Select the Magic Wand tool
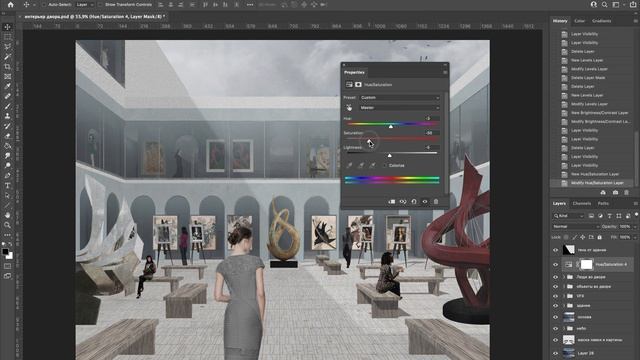Image resolution: width=640 pixels, height=360 pixels. pyautogui.click(x=7, y=57)
